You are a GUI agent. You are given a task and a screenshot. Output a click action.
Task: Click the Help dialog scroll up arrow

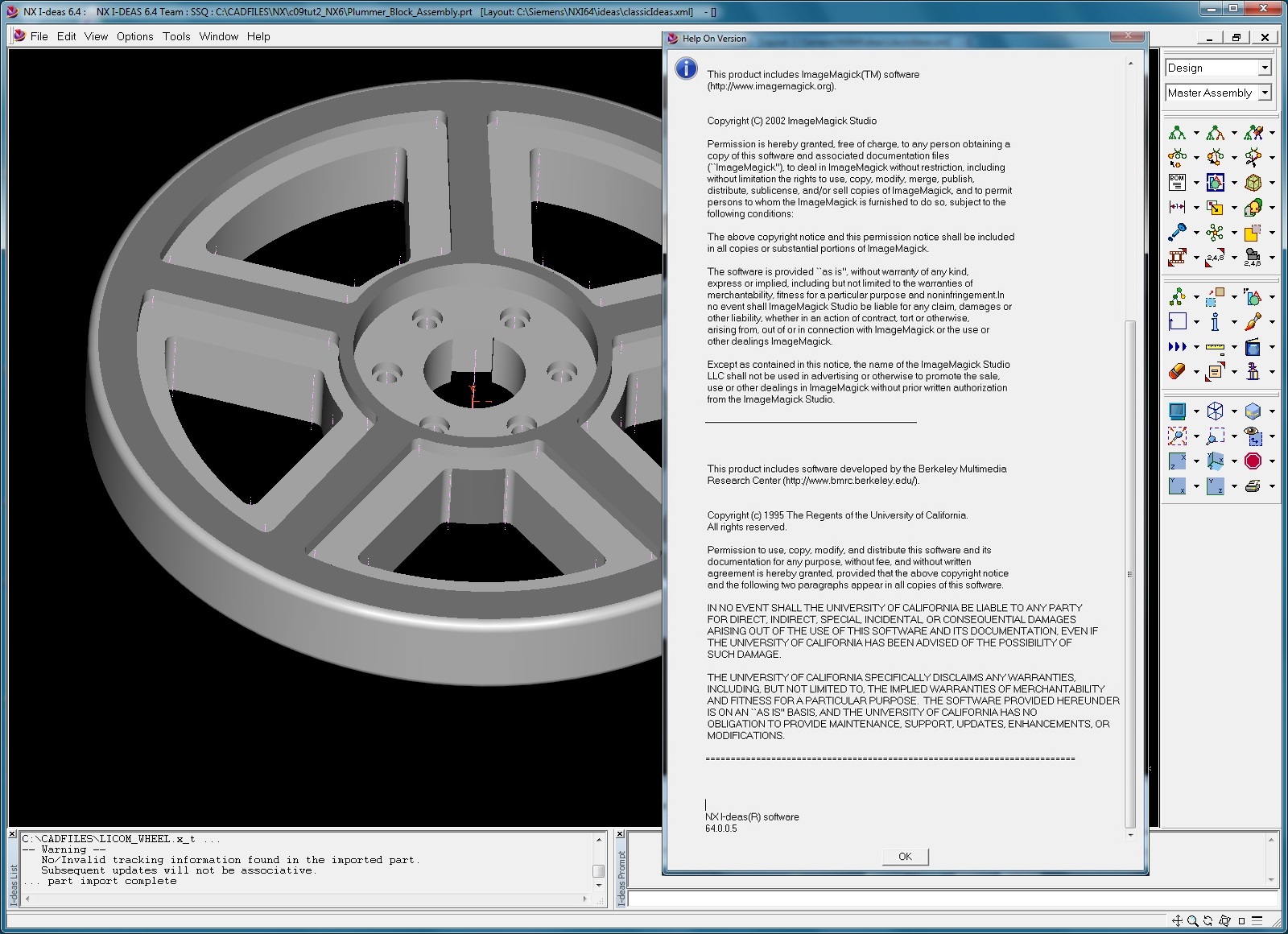coord(1130,64)
